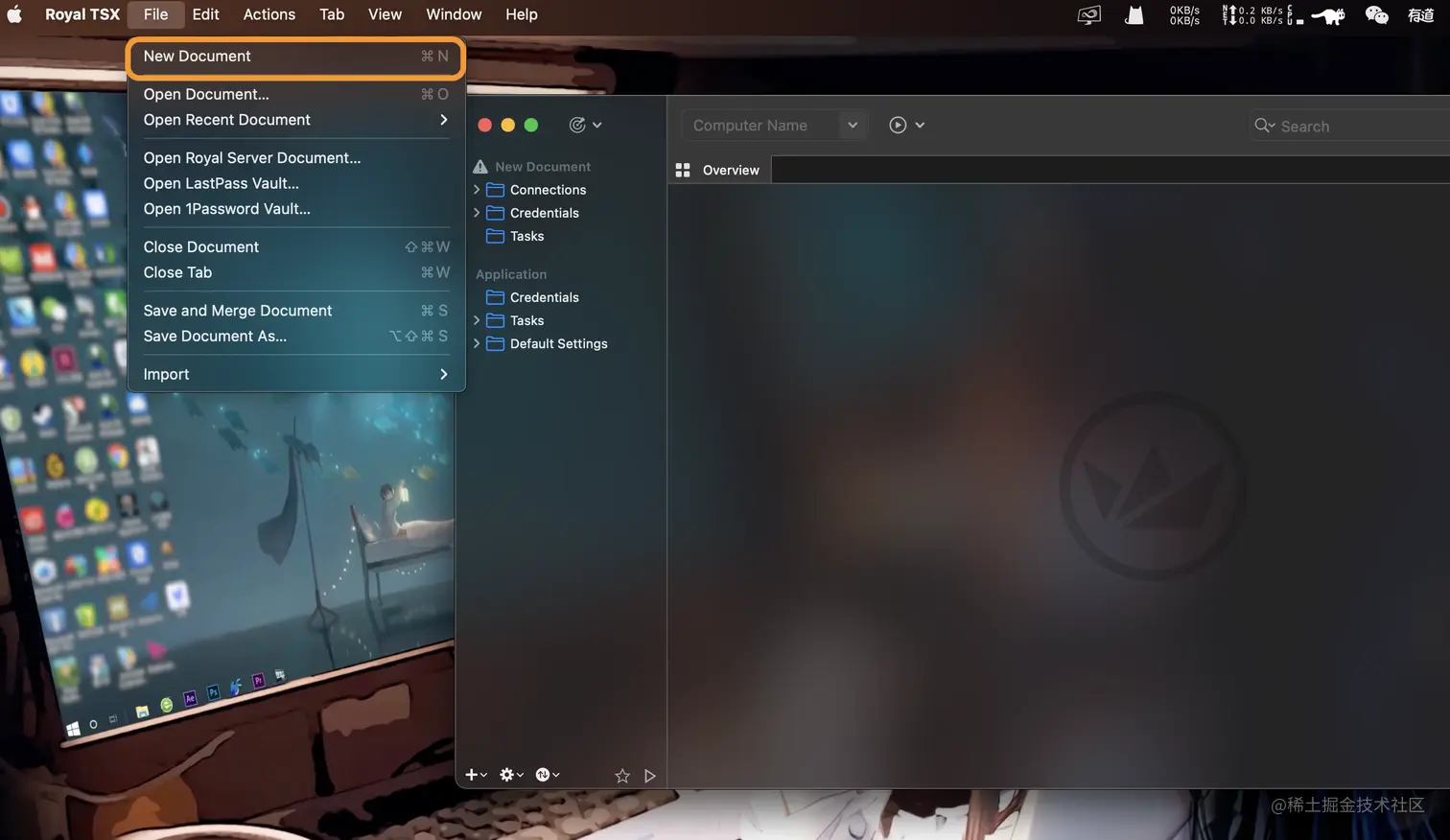Open the Help menu
The width and height of the screenshot is (1450, 840).
coord(522,14)
